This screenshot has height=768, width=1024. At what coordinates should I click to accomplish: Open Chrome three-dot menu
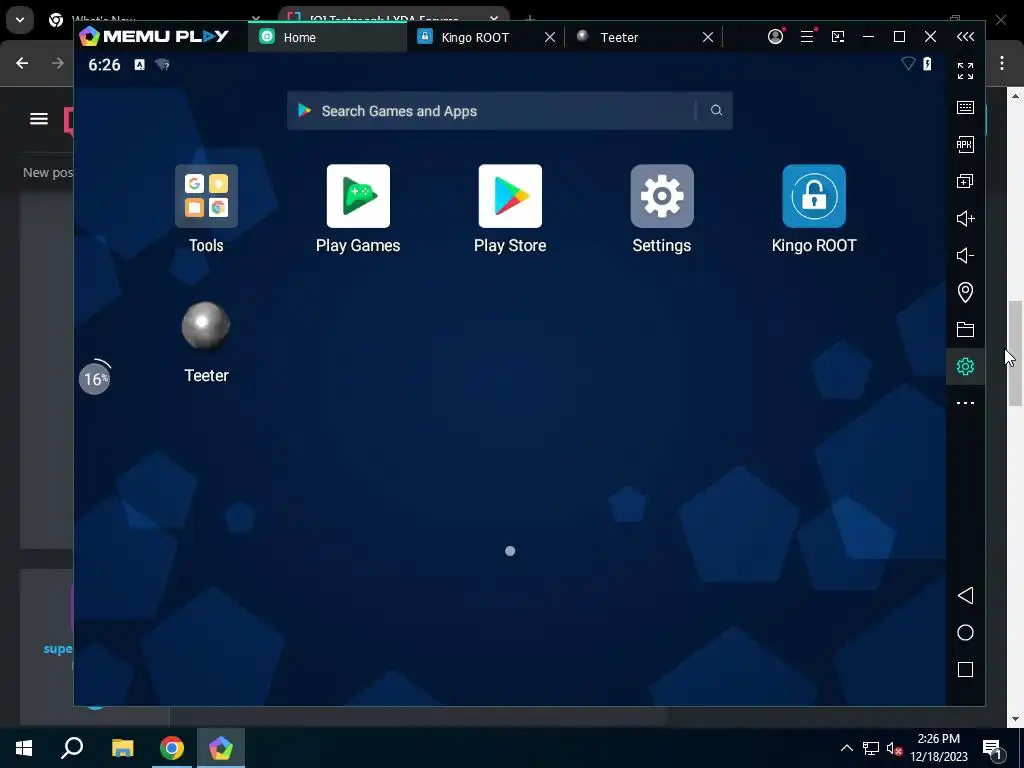(x=1002, y=63)
